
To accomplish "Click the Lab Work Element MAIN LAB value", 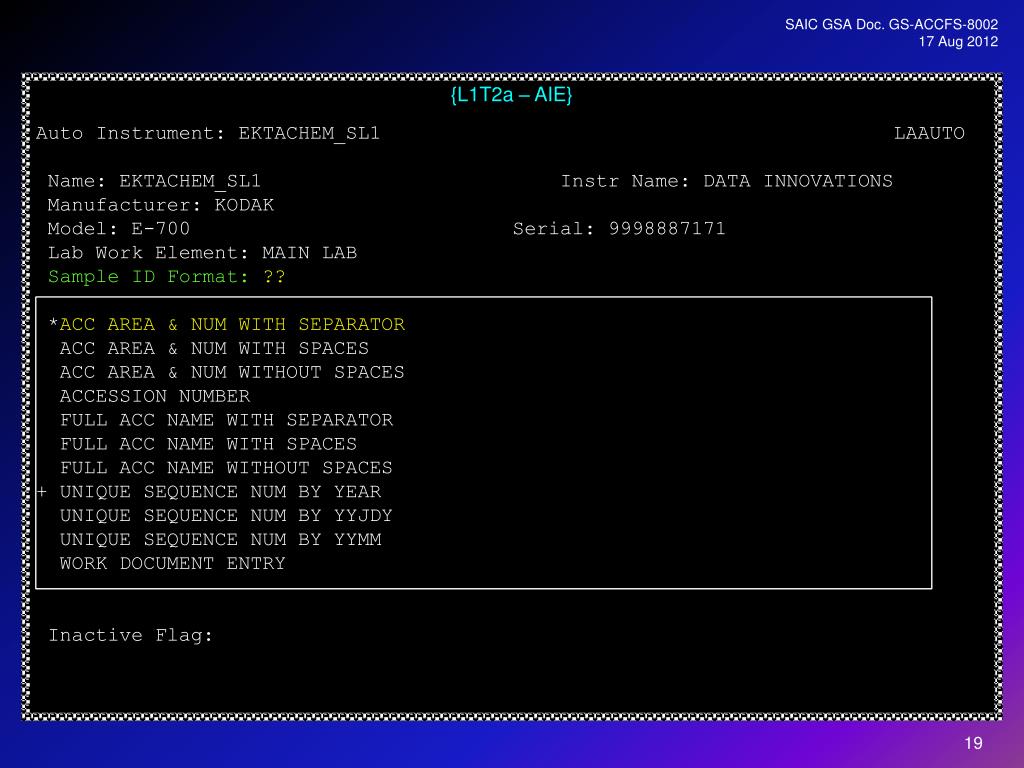I will tap(310, 253).
